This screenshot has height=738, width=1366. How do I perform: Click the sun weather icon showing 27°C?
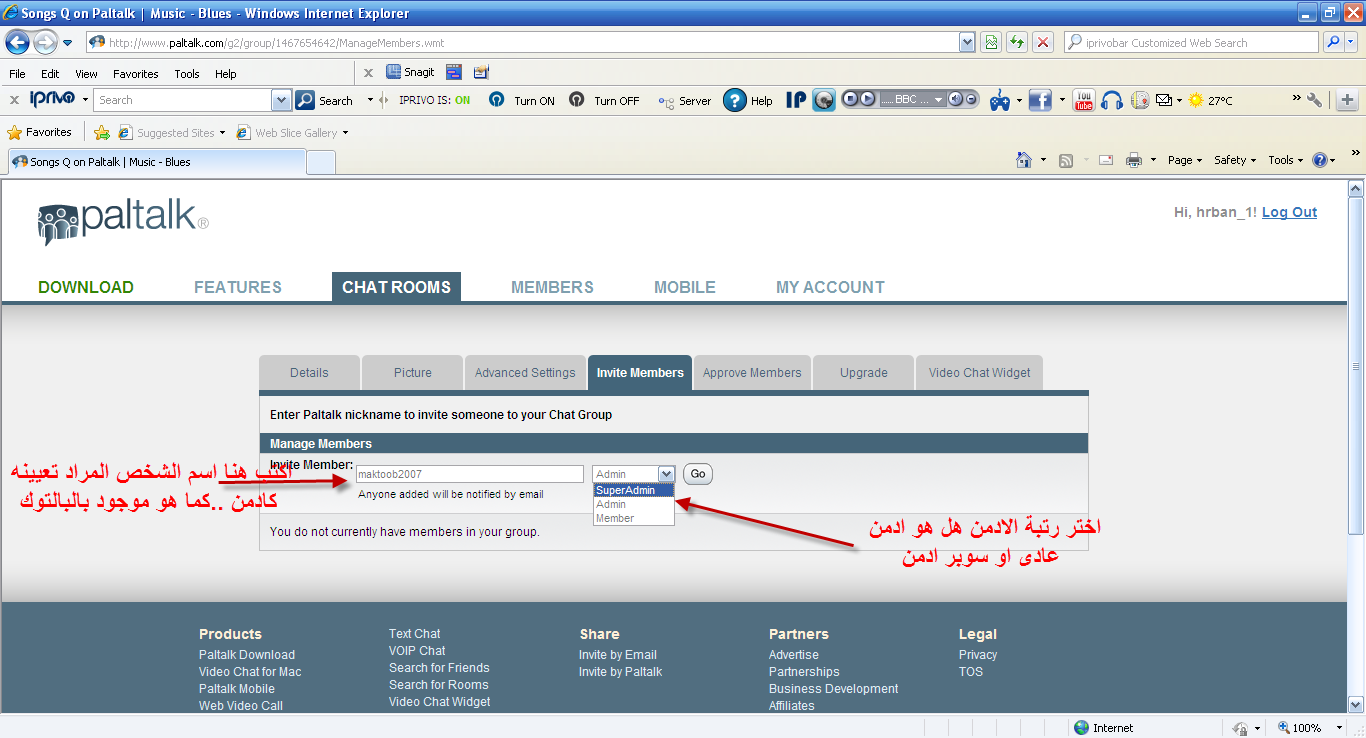coord(1196,100)
